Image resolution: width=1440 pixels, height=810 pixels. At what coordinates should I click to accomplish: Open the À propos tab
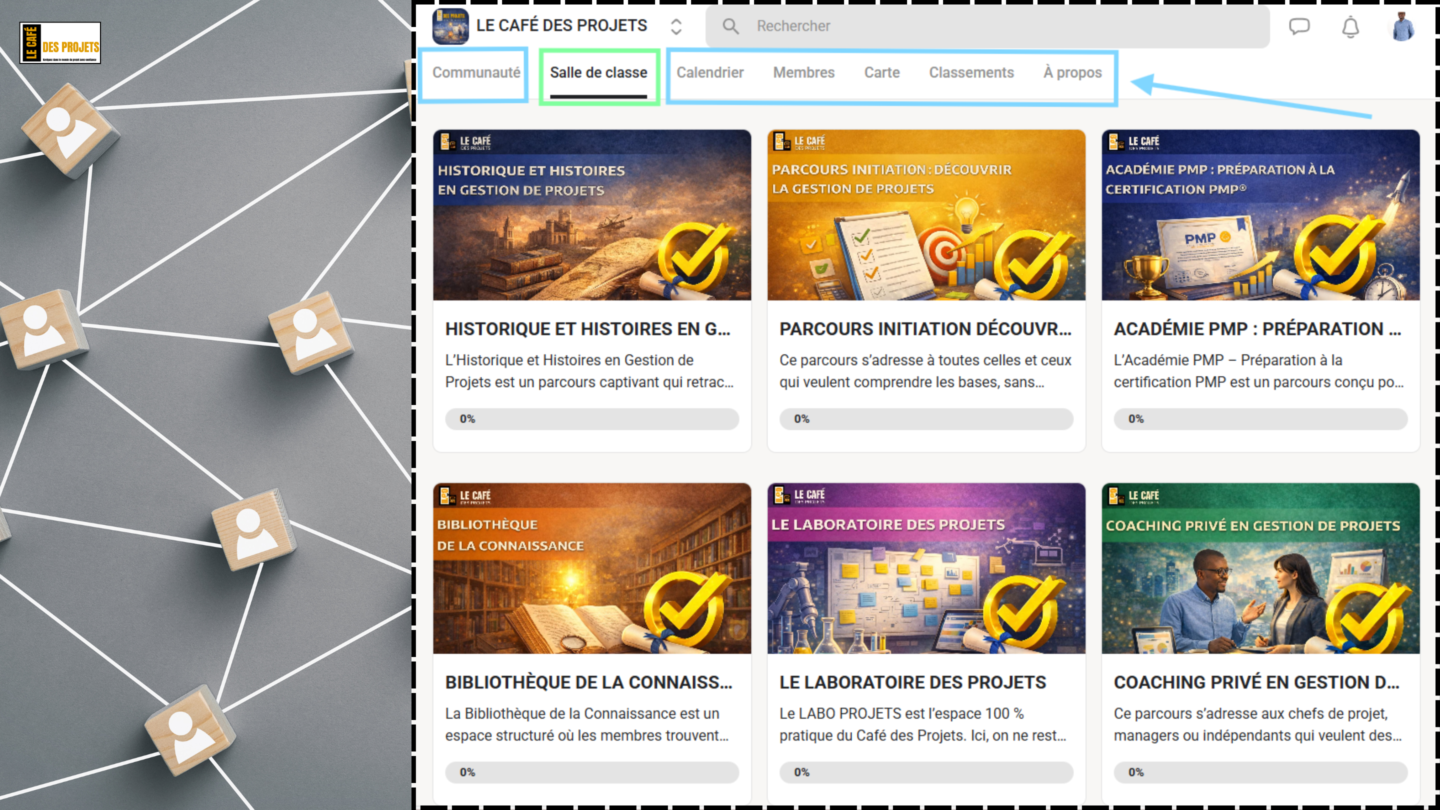pyautogui.click(x=1072, y=72)
